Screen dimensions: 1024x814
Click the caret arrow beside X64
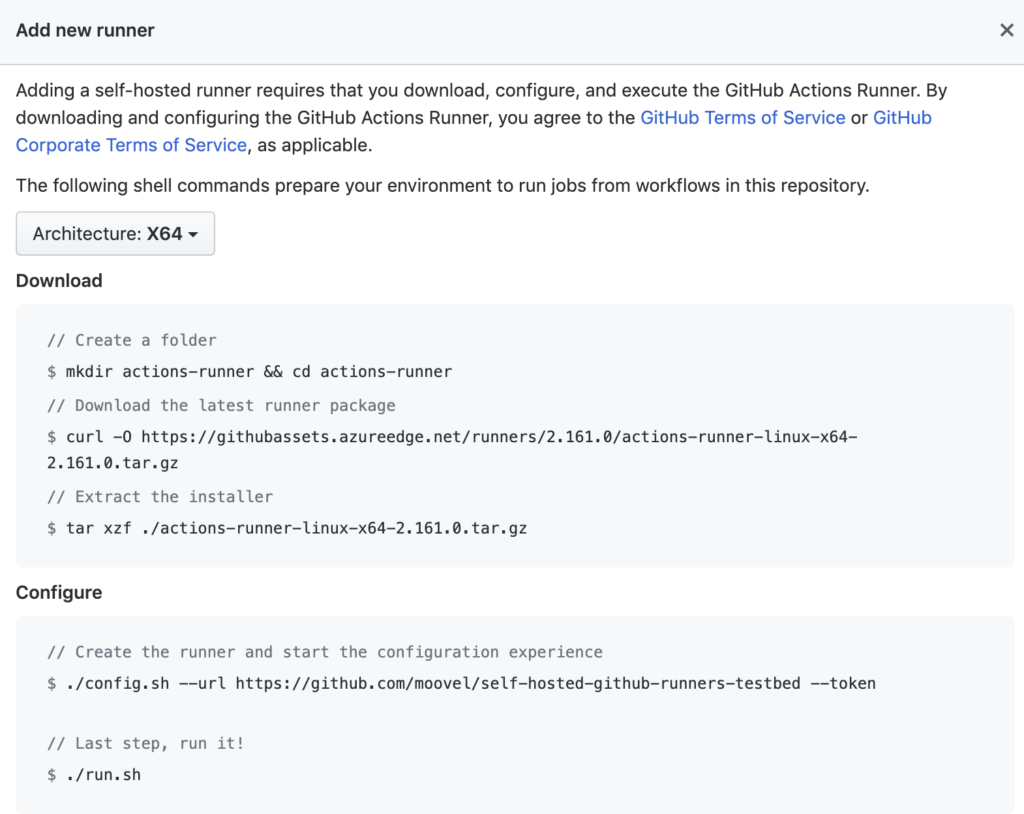pos(193,235)
